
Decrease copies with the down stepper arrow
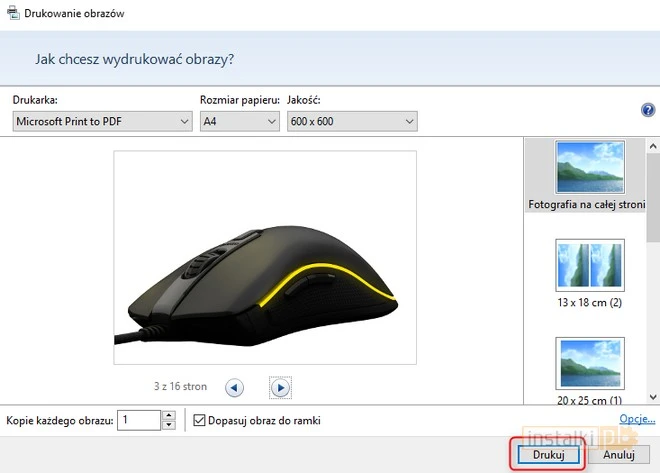(168, 425)
